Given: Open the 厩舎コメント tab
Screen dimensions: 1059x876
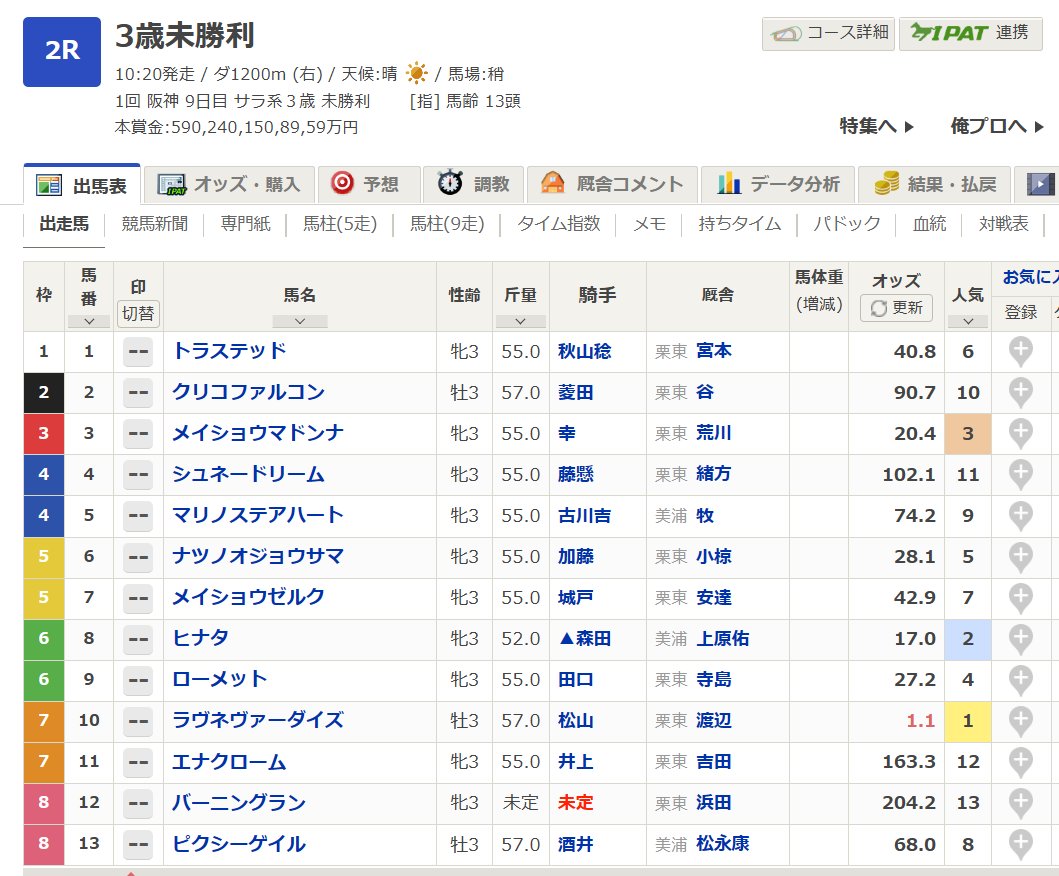Looking at the screenshot, I should (613, 184).
